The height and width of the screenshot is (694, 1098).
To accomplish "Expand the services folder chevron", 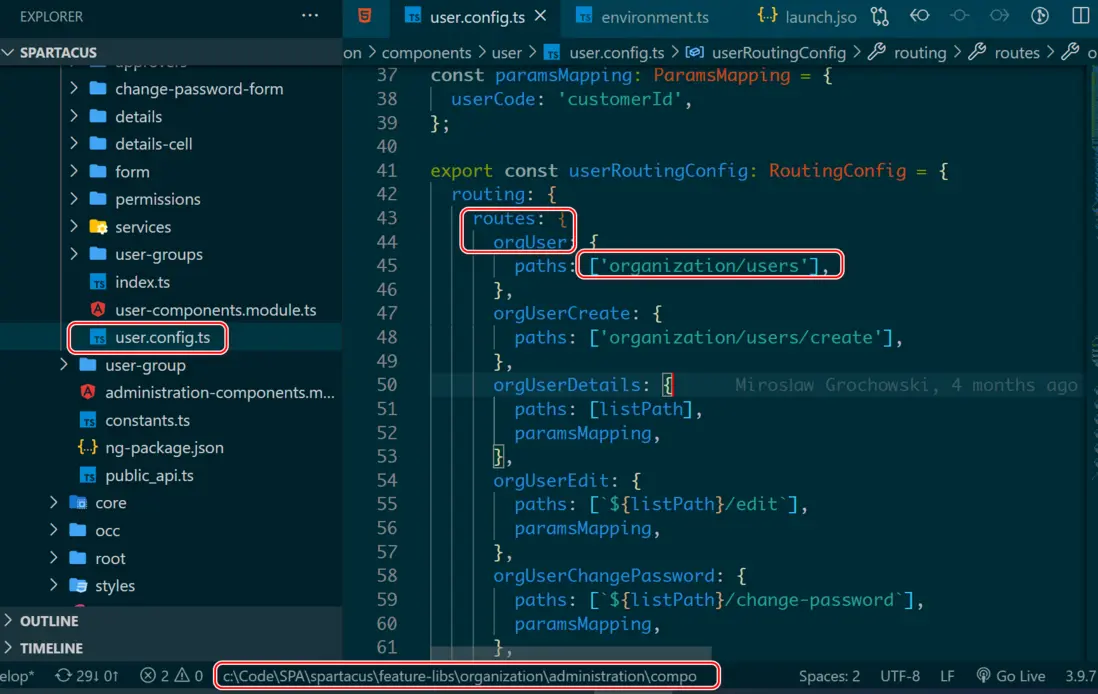I will (74, 227).
